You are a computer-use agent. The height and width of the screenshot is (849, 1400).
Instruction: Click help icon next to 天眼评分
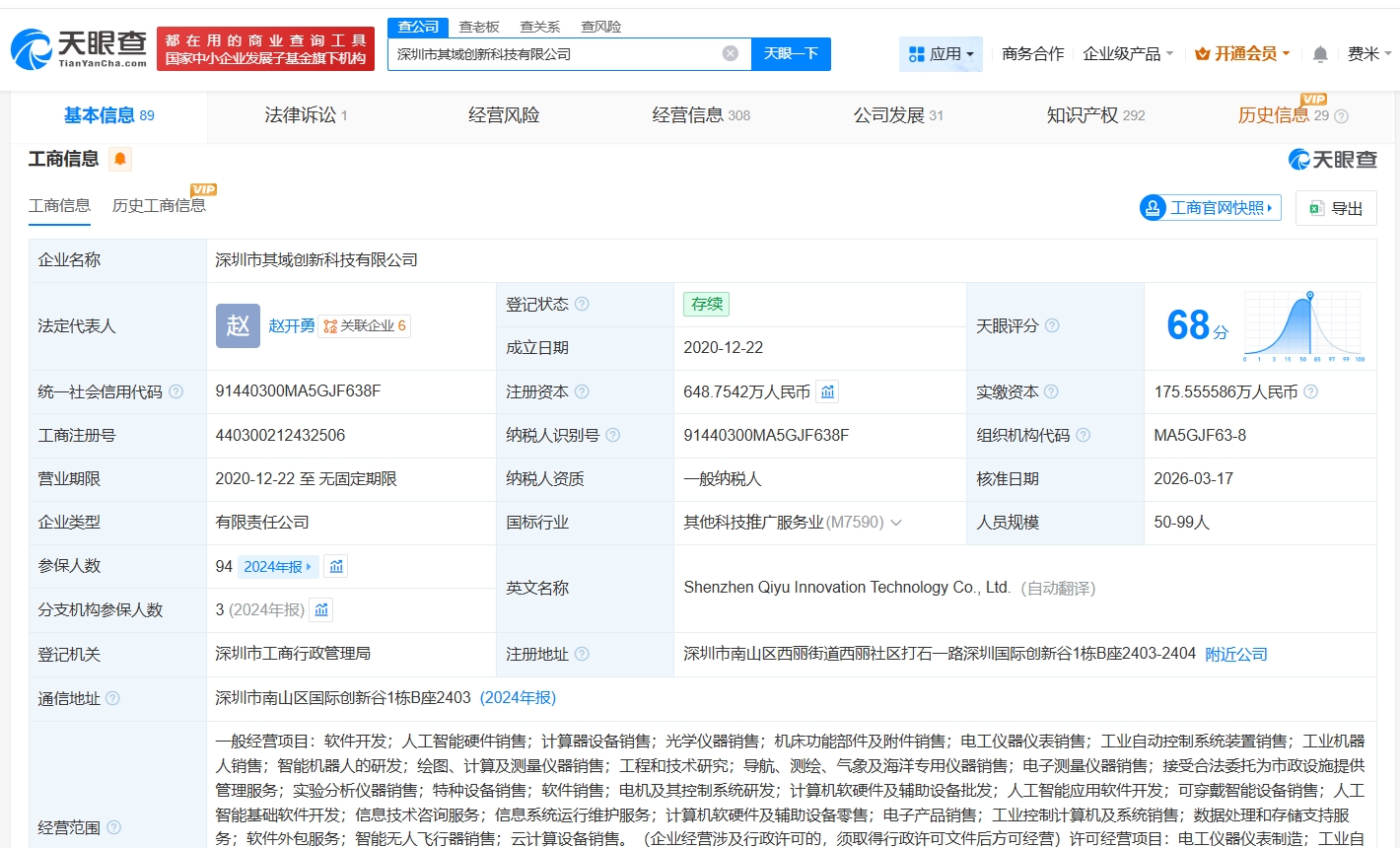coord(1052,325)
